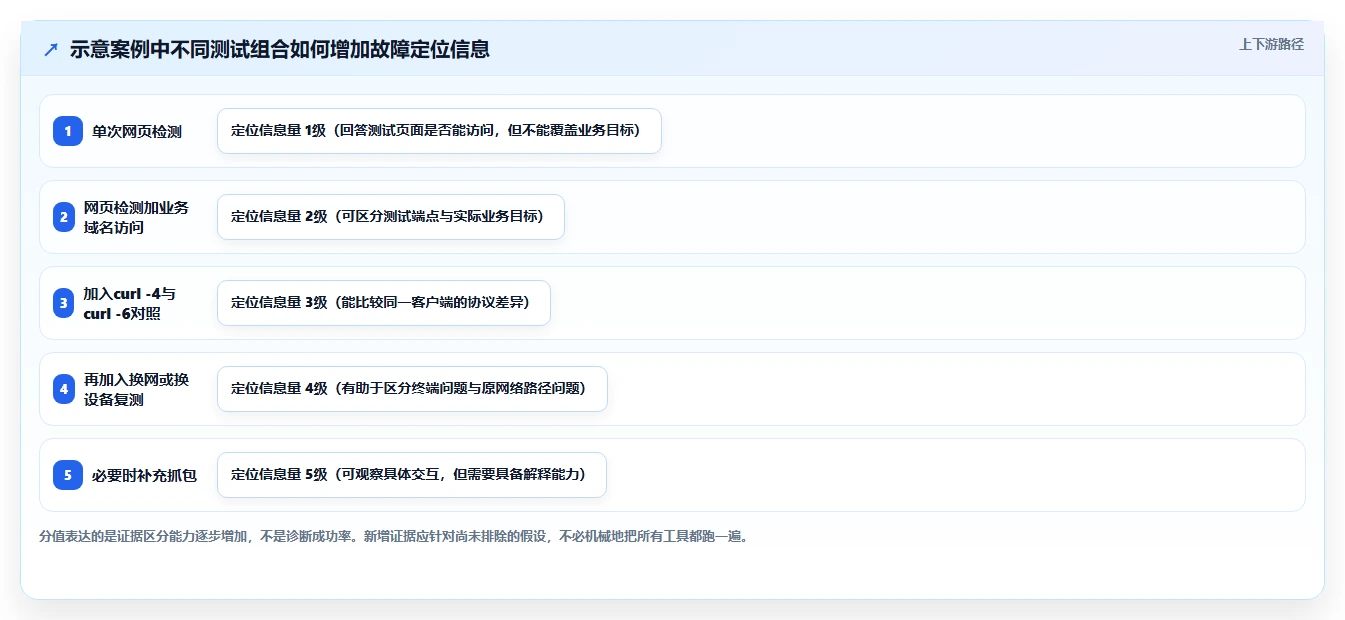Click the 定位信息量 5级 description box
Image resolution: width=1345 pixels, height=620 pixels.
click(412, 475)
